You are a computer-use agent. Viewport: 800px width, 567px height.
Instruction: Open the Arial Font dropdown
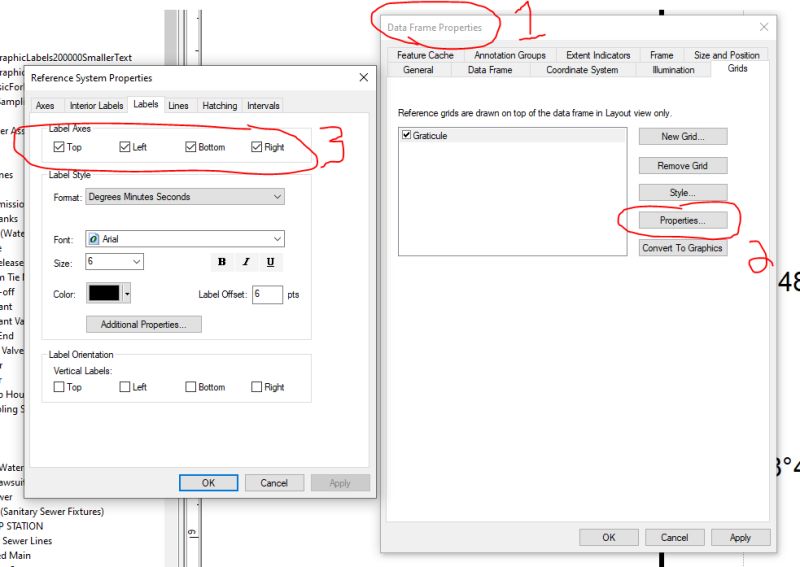[x=185, y=239]
